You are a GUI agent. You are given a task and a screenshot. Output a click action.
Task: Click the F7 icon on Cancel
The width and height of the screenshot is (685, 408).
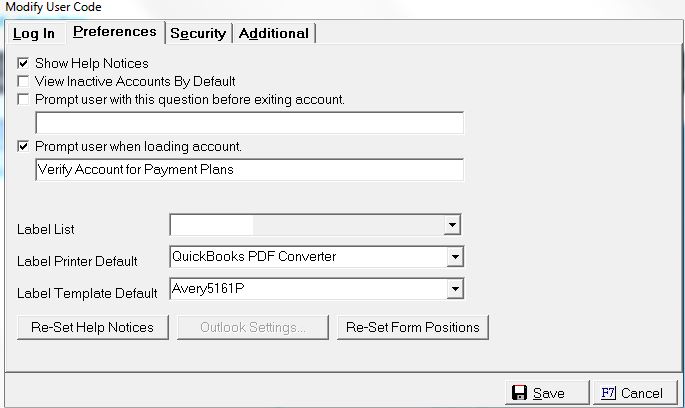608,393
